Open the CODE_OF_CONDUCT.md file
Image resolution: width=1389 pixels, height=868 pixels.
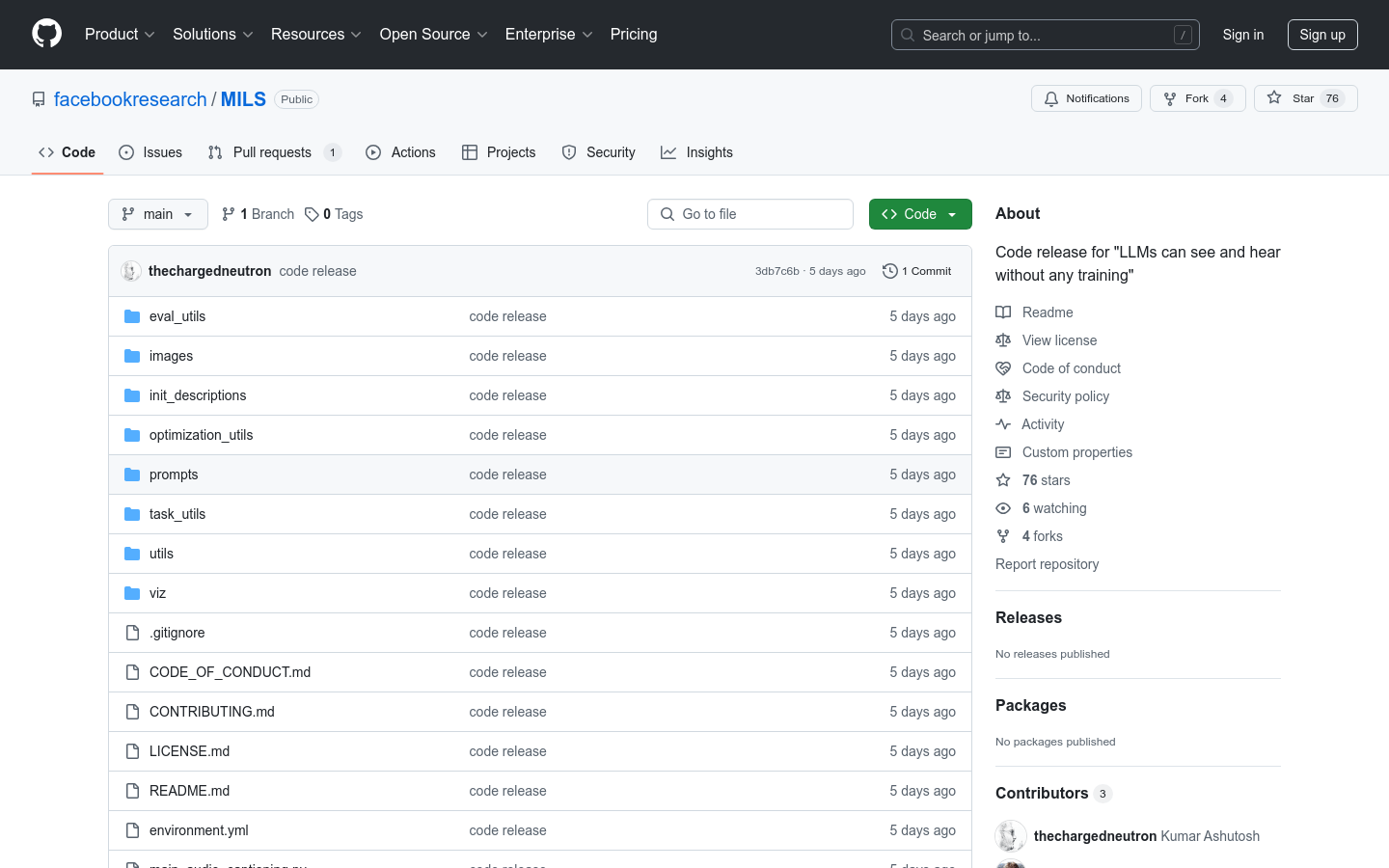tap(230, 672)
